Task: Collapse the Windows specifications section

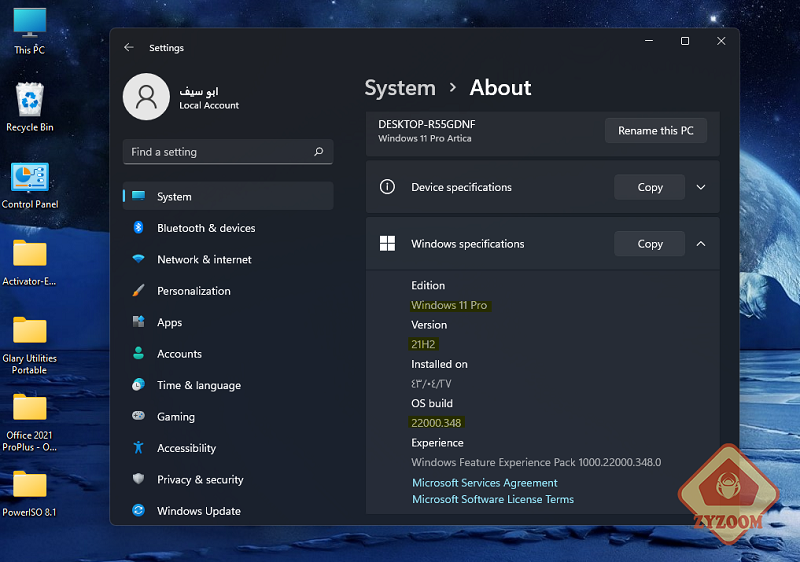Action: pos(701,244)
